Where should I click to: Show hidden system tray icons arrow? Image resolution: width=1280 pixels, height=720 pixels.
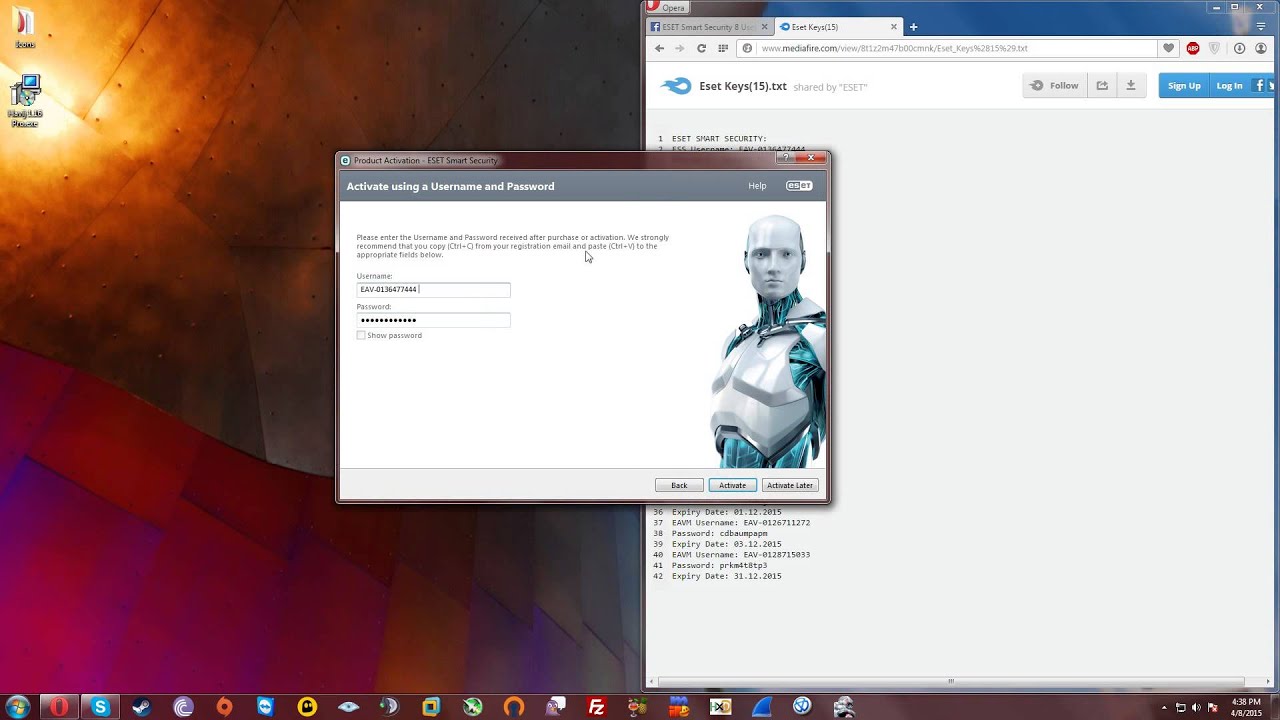click(x=1164, y=707)
